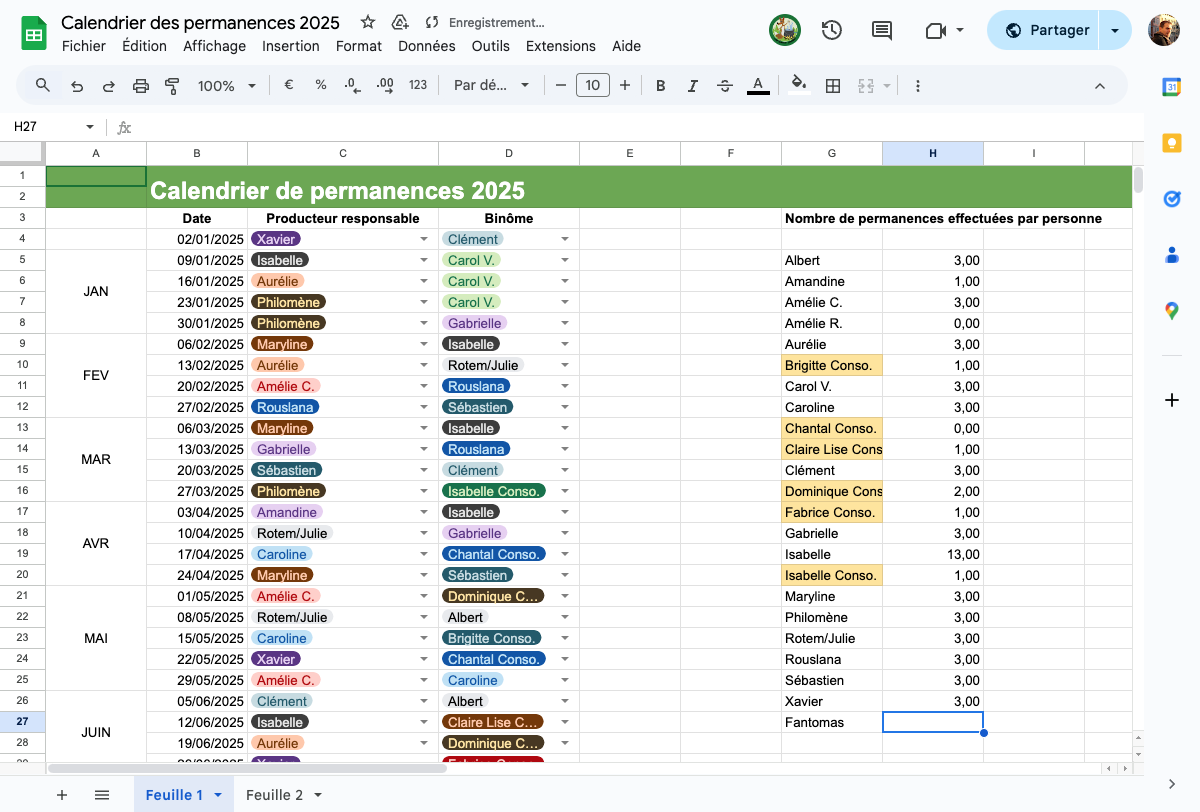The image size is (1200, 812).
Task: Star the document with the star icon
Action: [368, 22]
